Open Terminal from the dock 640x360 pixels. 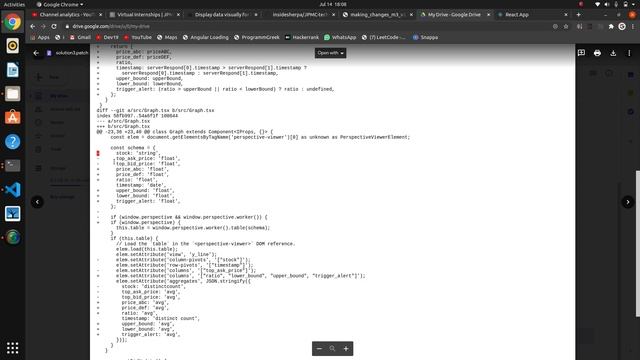point(12,166)
